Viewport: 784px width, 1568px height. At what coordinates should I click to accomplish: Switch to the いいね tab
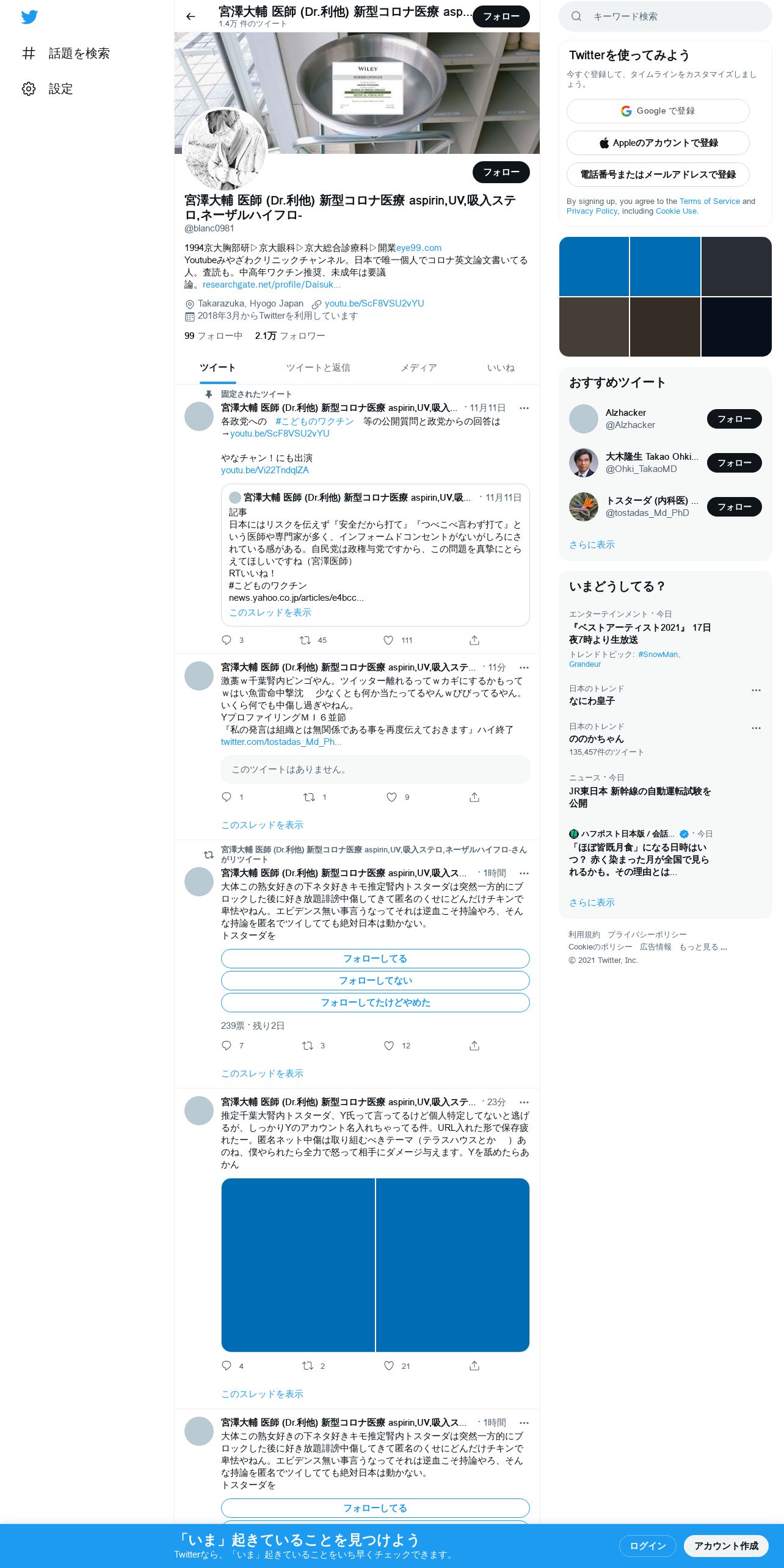click(501, 368)
